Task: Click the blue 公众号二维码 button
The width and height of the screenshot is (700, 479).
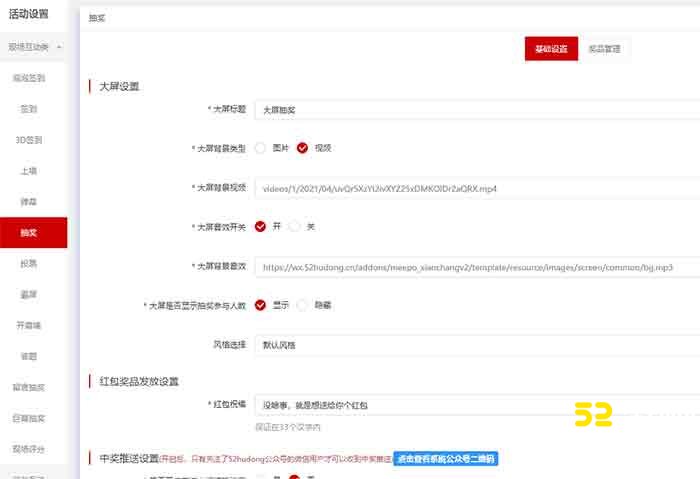Action: (446, 458)
